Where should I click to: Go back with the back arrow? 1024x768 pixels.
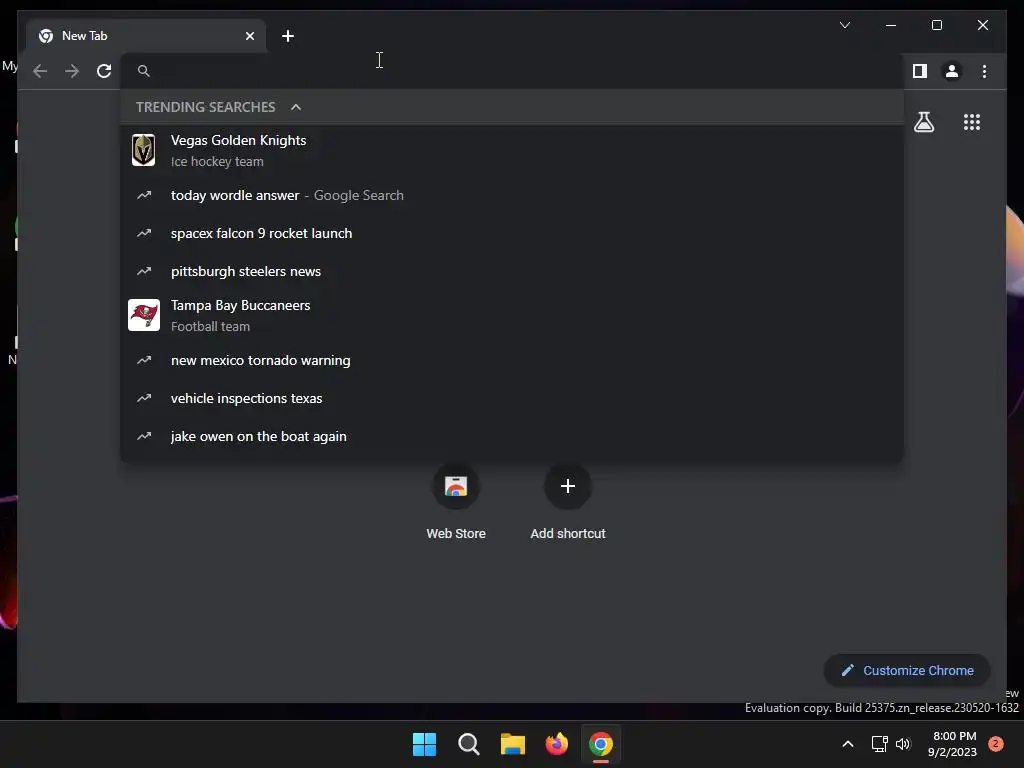point(40,71)
